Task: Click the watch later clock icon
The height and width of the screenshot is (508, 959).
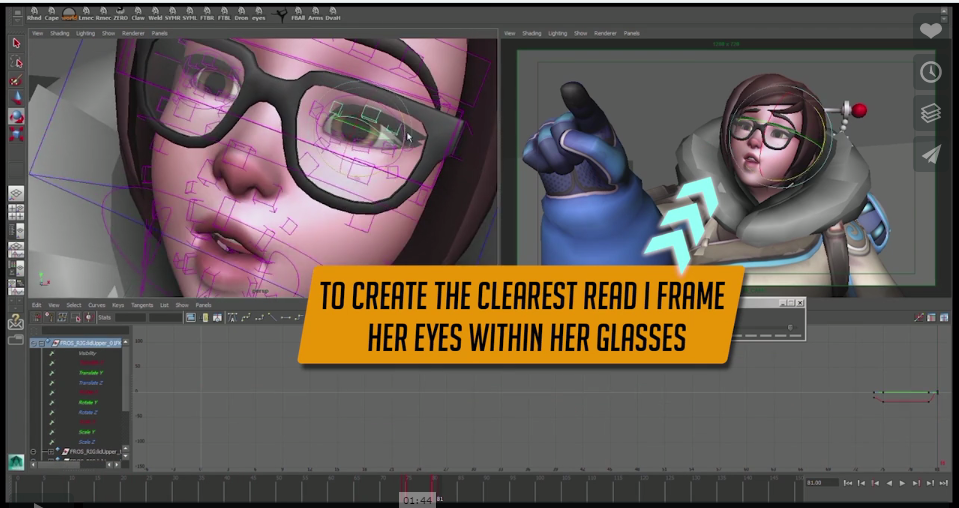Action: pyautogui.click(x=930, y=72)
